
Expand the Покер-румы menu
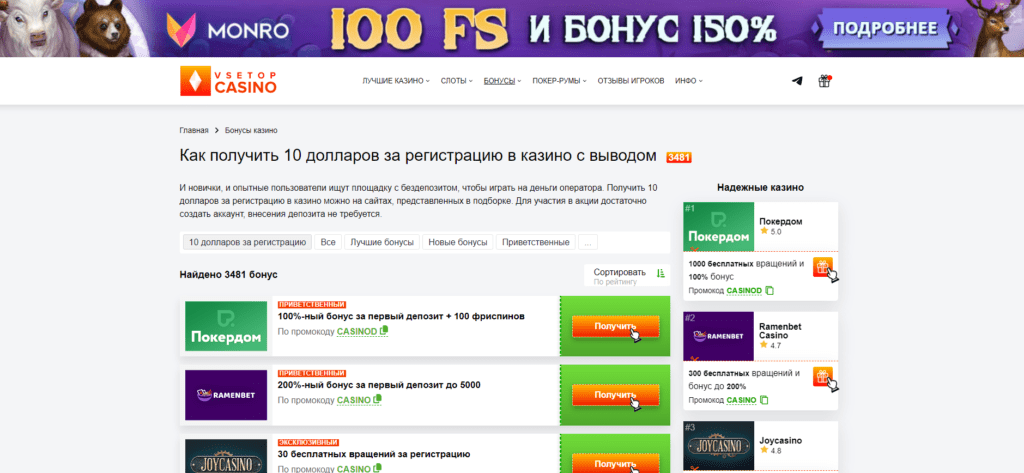tap(559, 81)
